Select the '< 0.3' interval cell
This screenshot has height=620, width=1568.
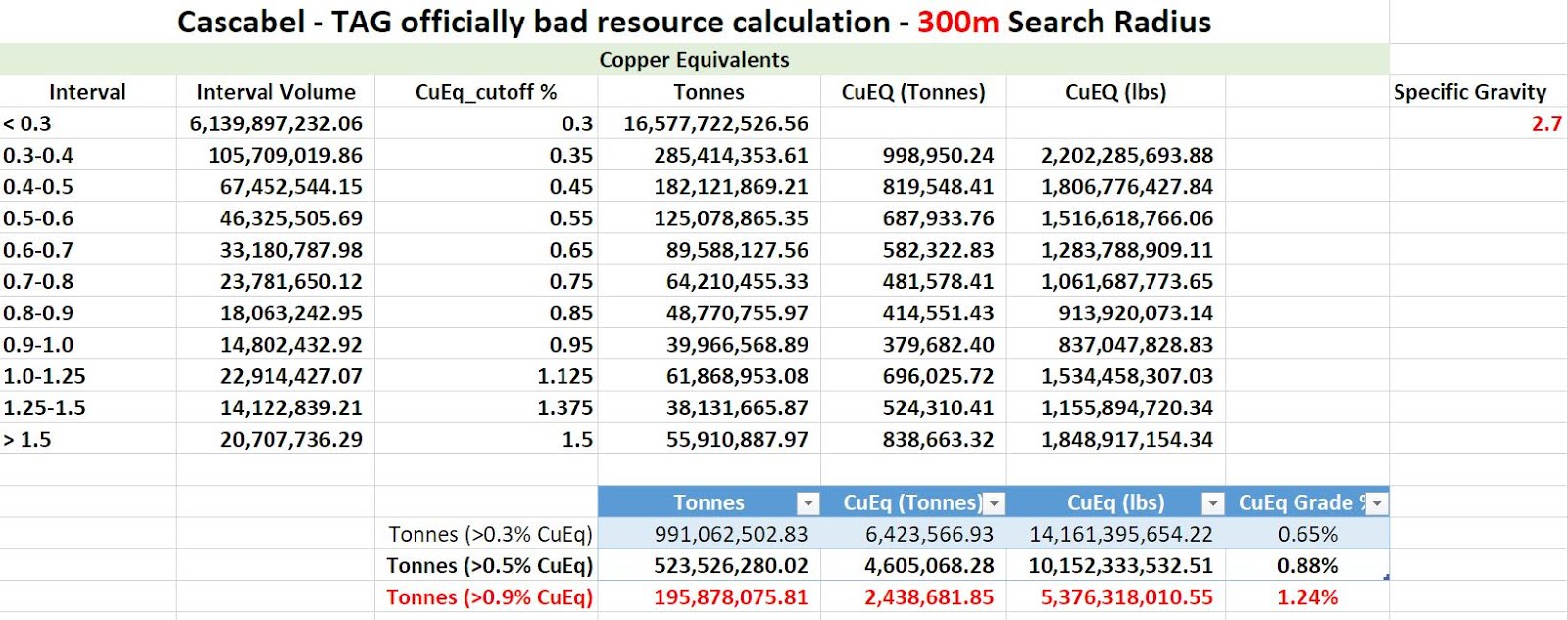tap(88, 123)
